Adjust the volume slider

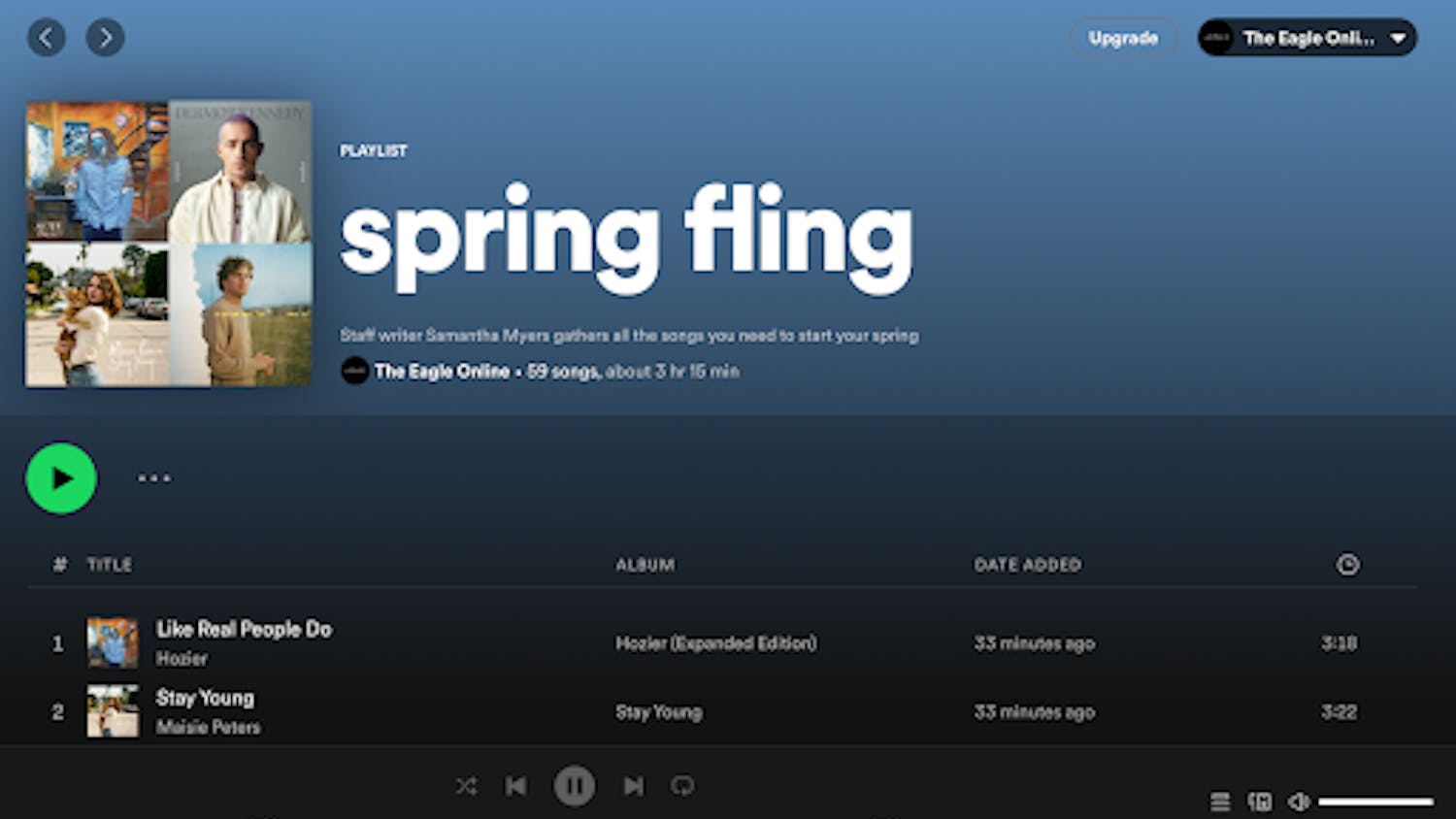coord(1375,802)
